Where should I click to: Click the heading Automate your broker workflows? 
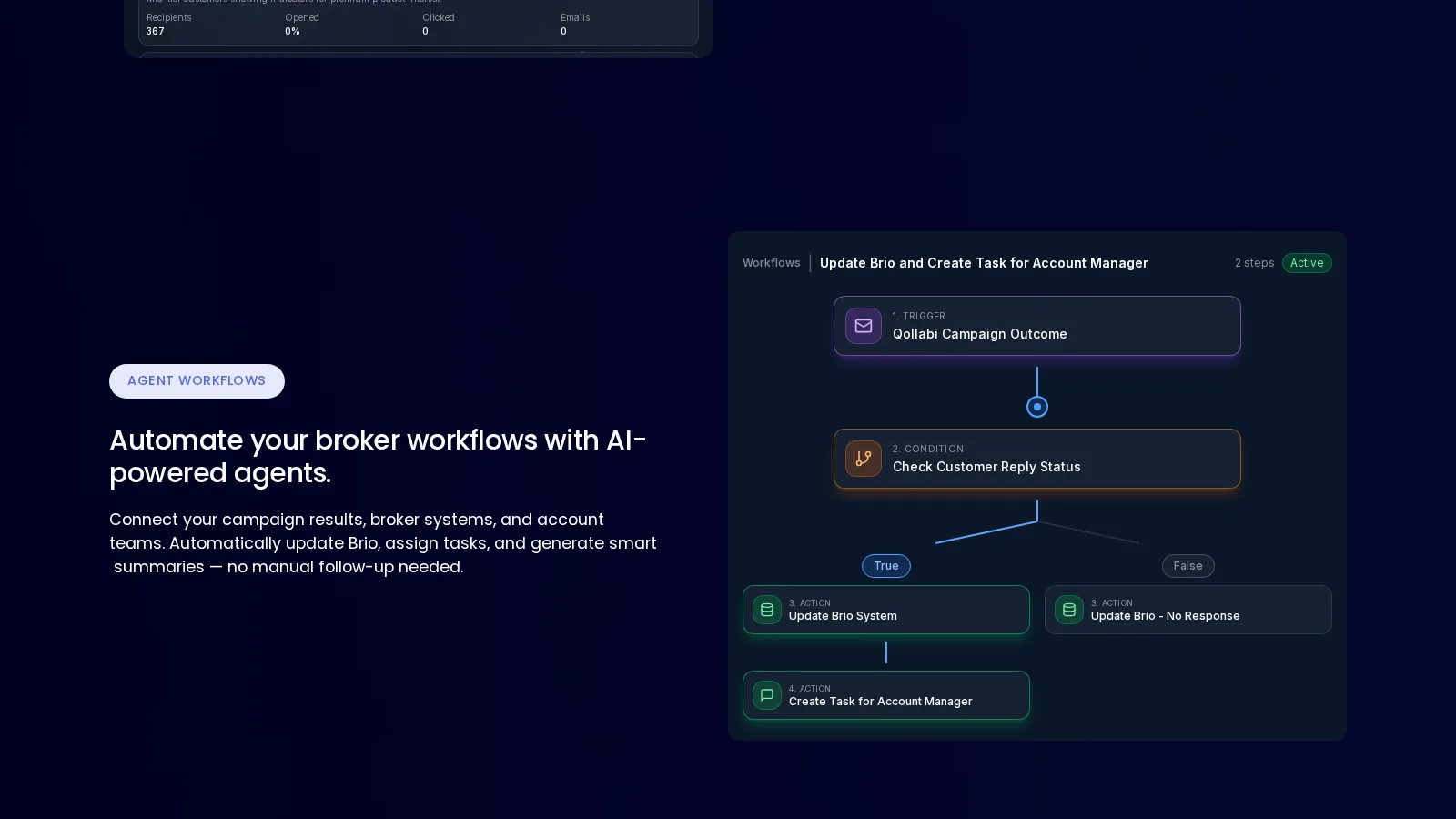click(x=378, y=457)
